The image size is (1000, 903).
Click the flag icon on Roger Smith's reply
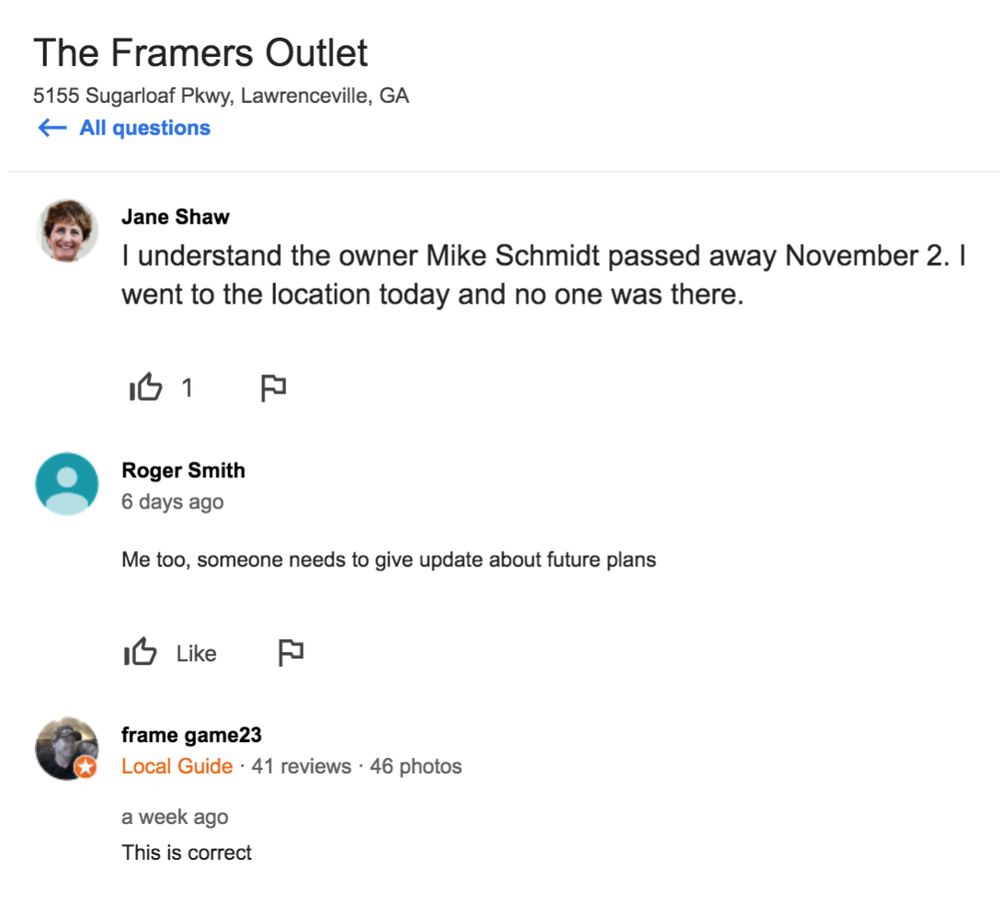coord(291,652)
